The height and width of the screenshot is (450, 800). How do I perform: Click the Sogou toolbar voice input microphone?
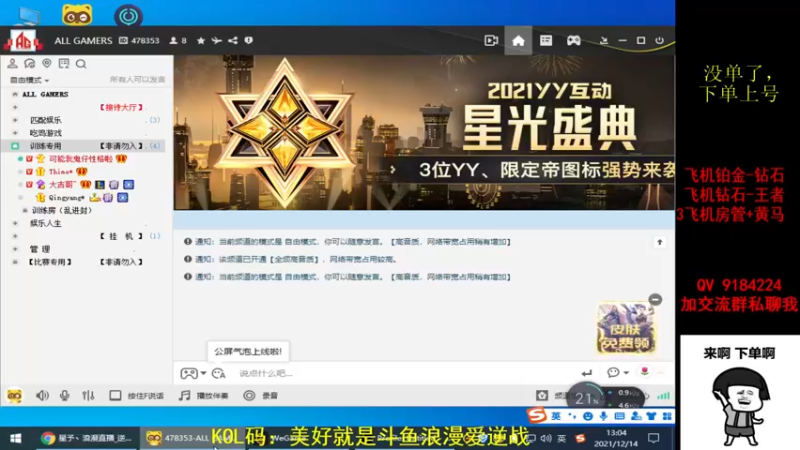[604, 416]
